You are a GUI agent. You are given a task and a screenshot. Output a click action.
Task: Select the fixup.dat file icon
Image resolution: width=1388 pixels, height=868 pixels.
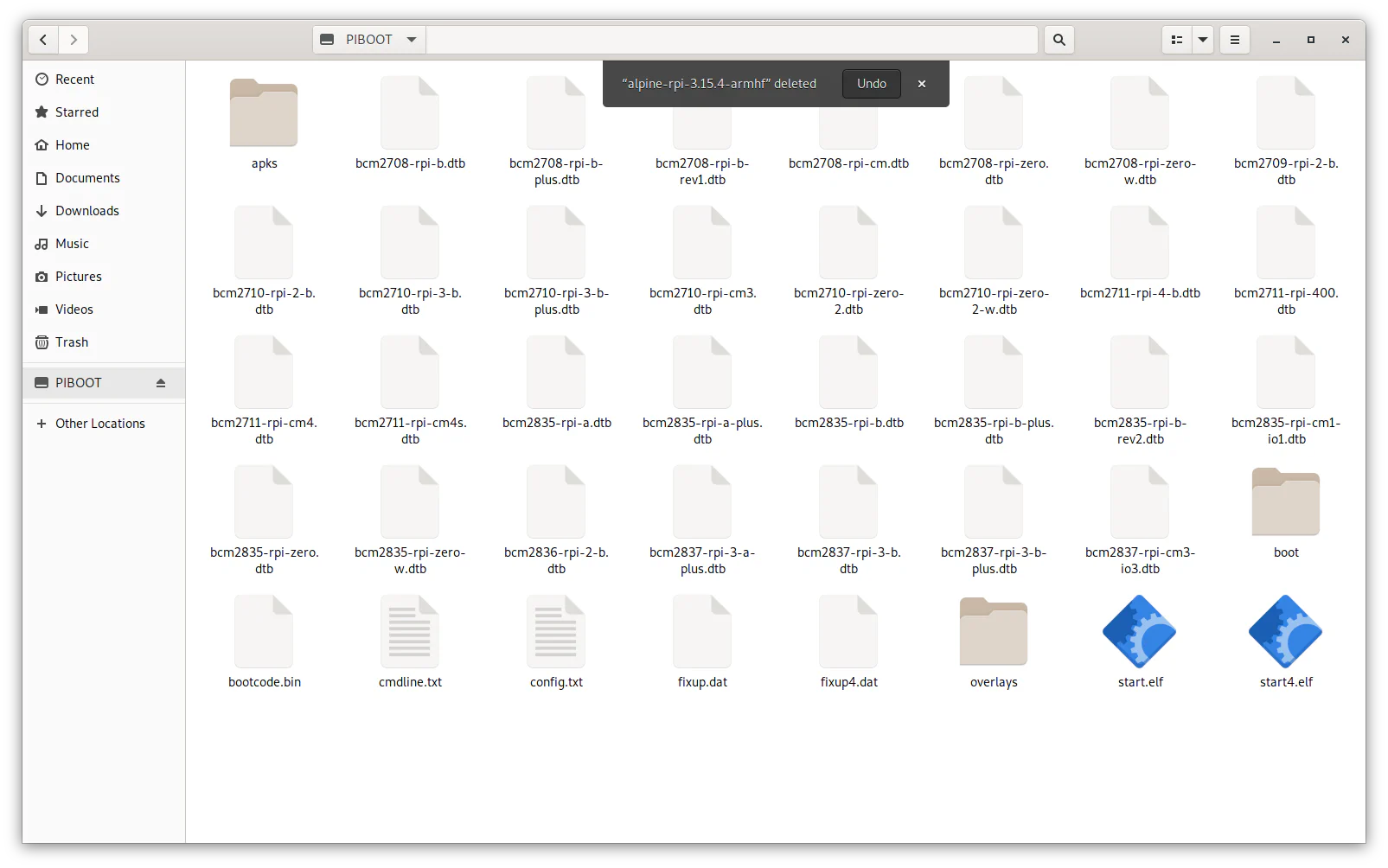[702, 631]
